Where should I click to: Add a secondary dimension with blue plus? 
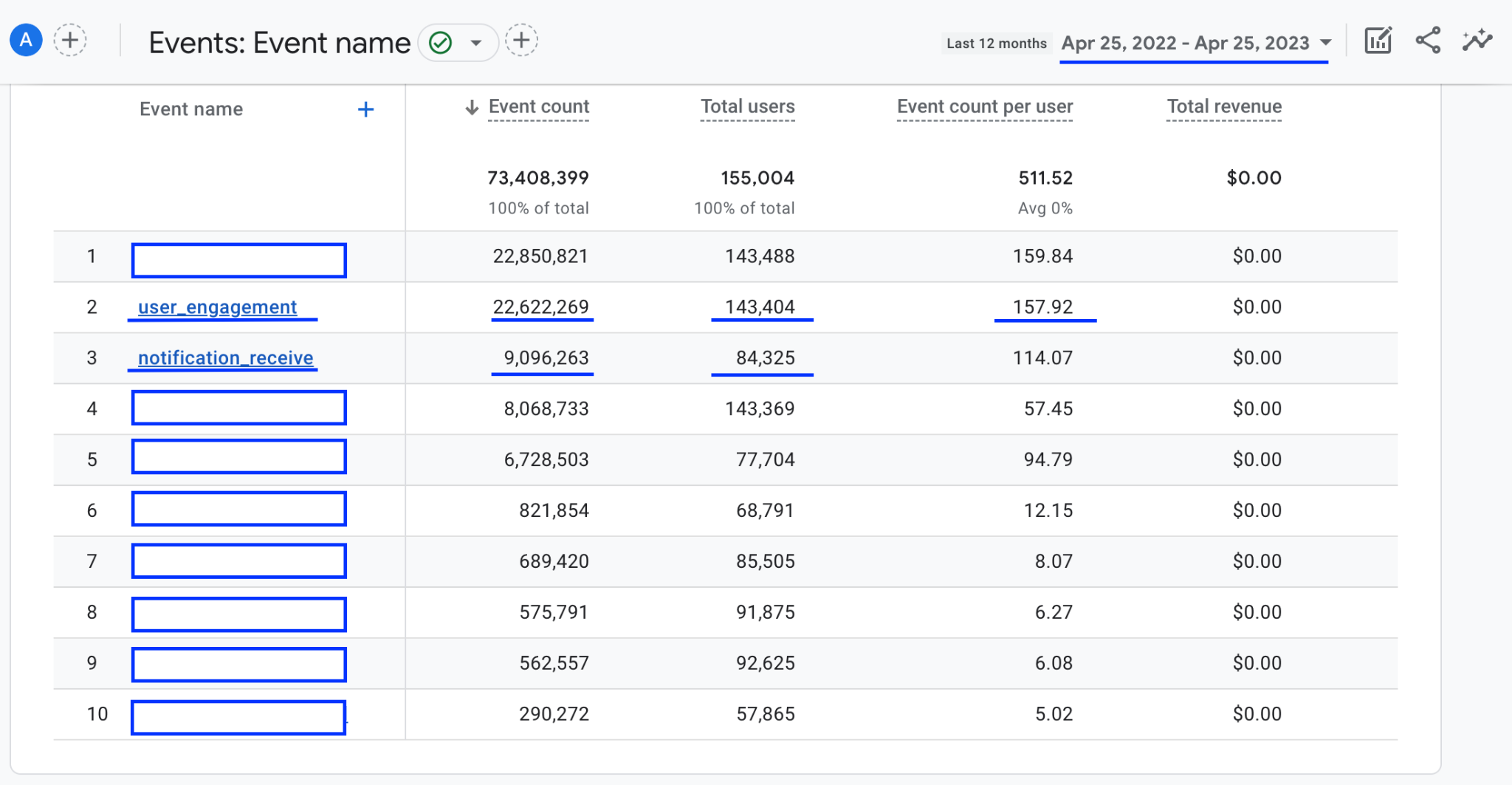[365, 110]
